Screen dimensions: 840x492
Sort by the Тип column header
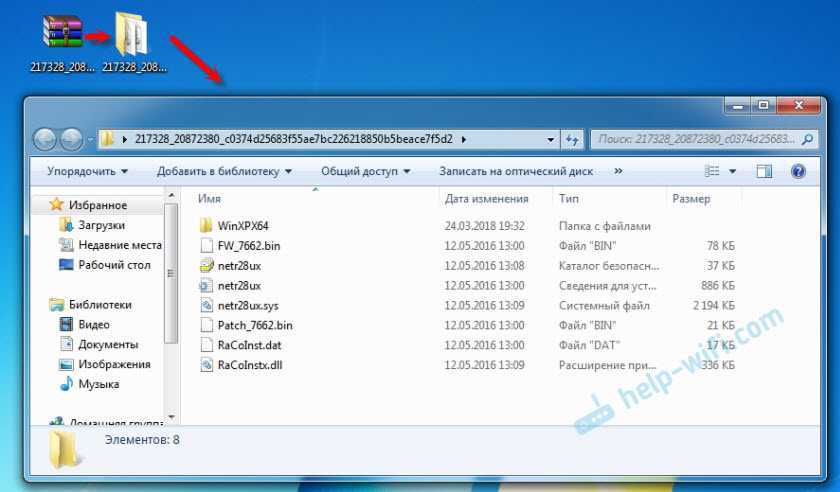(x=568, y=199)
